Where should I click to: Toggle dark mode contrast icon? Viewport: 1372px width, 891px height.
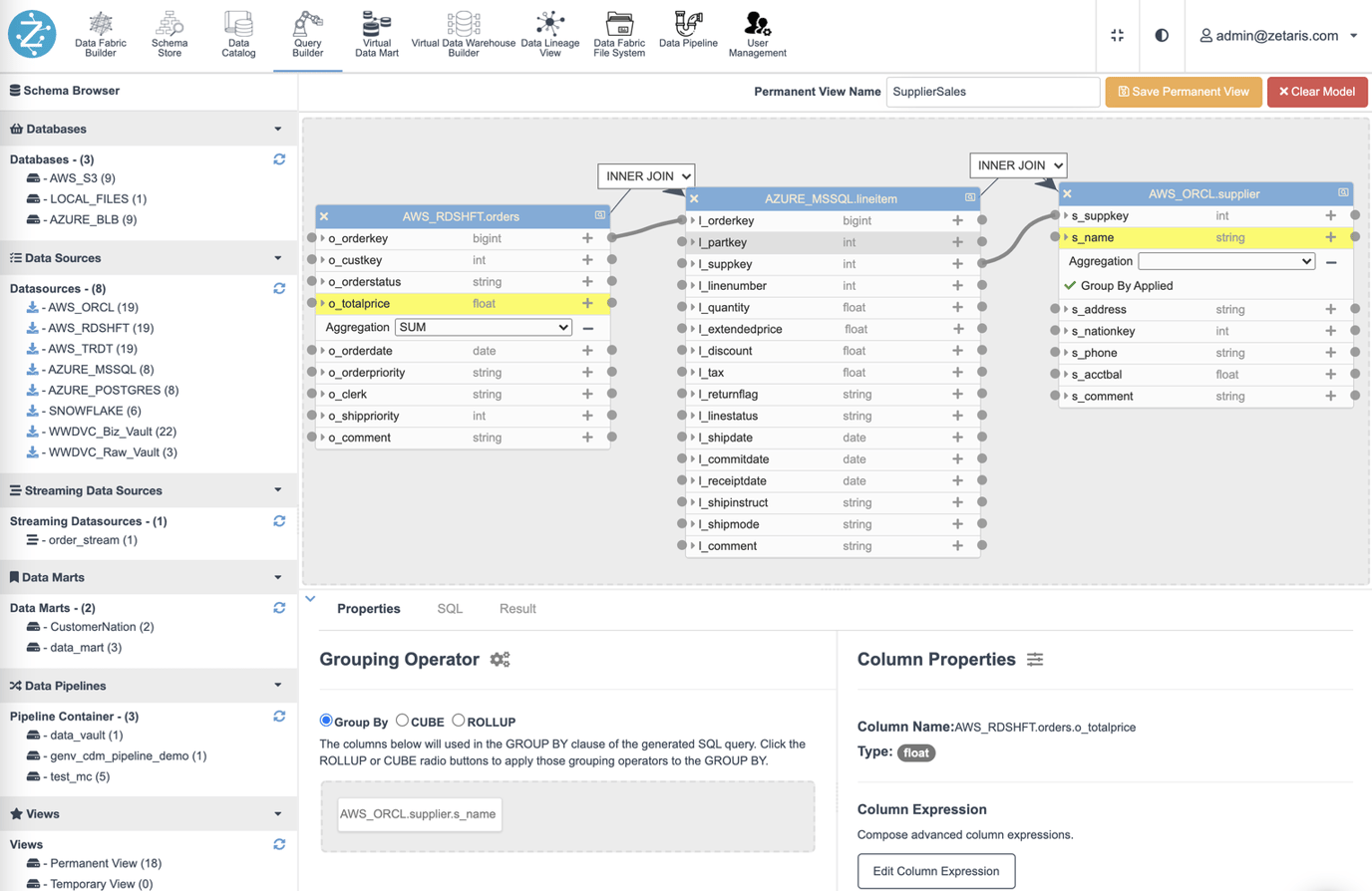(x=1162, y=35)
